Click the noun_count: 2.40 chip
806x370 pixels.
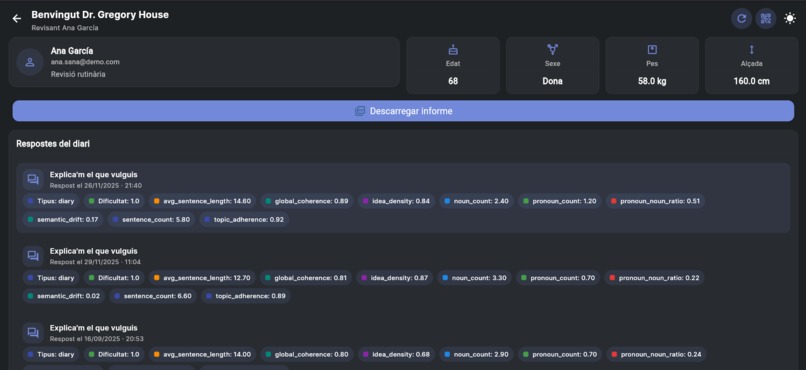coord(476,201)
